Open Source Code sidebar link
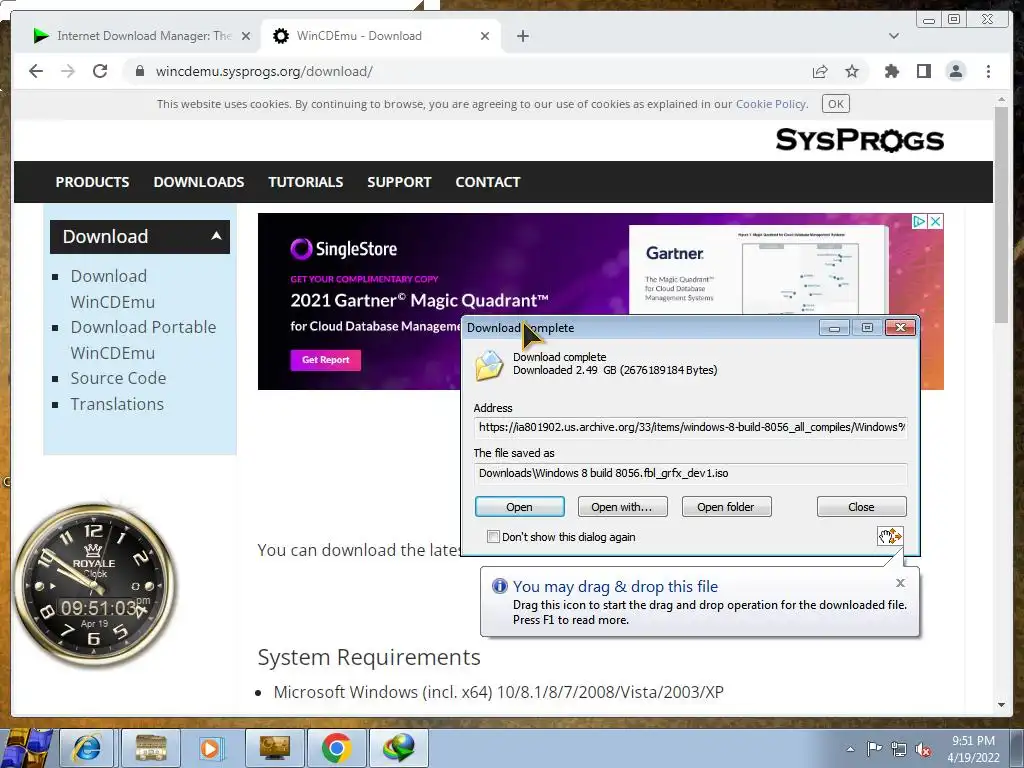 [x=118, y=378]
